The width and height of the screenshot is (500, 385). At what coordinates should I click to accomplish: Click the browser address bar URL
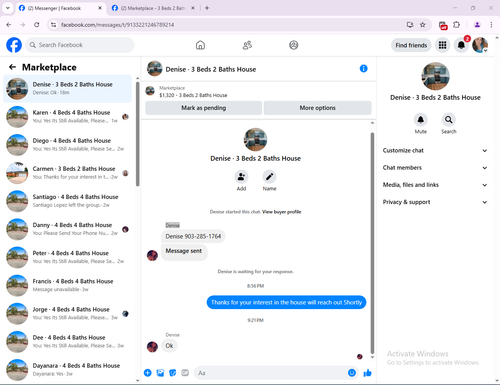click(117, 25)
